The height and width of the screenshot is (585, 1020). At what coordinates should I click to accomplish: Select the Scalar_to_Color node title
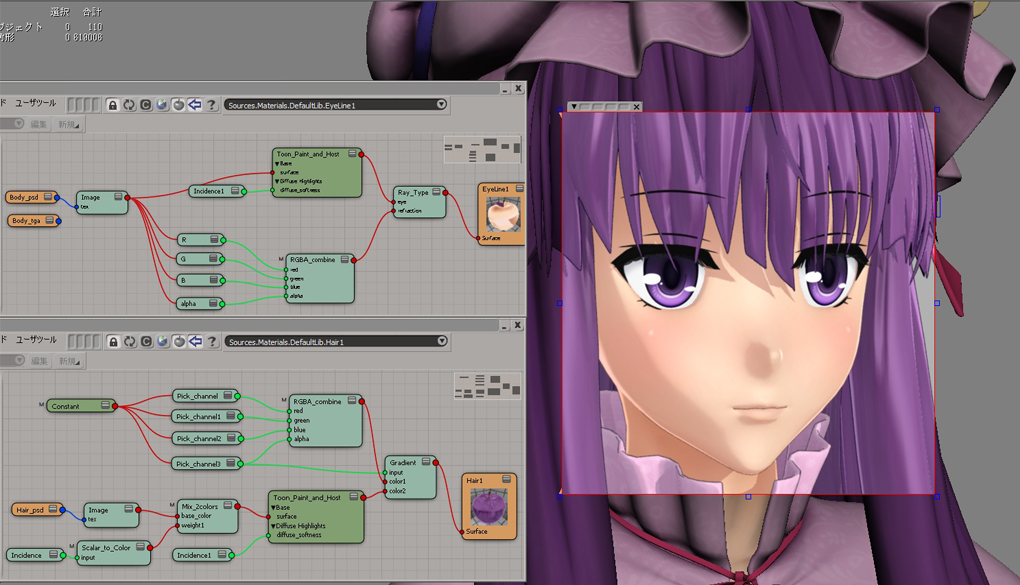click(106, 548)
